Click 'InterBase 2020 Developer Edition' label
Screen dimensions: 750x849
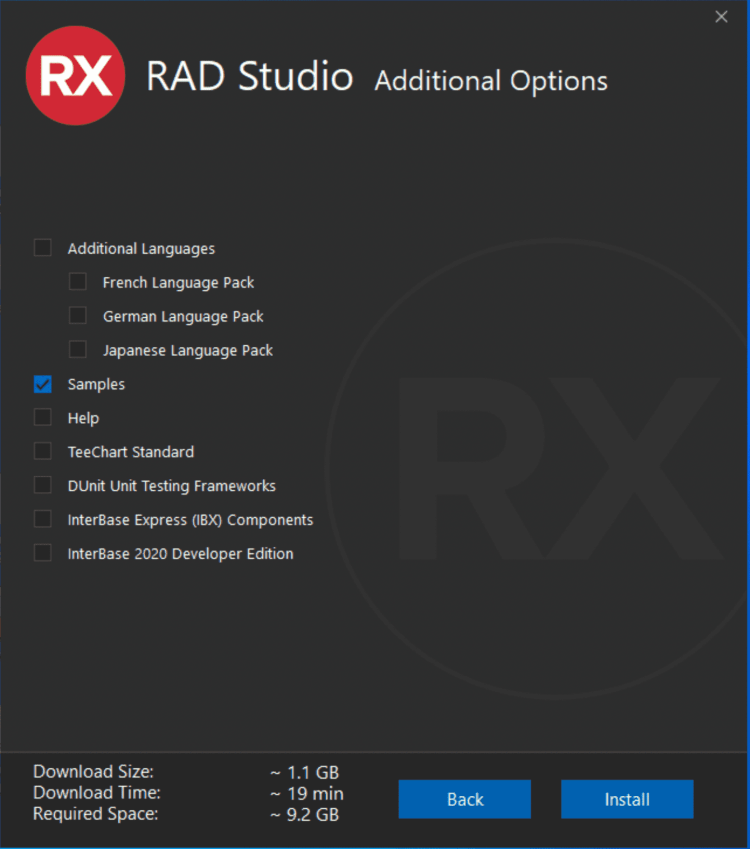coord(180,554)
